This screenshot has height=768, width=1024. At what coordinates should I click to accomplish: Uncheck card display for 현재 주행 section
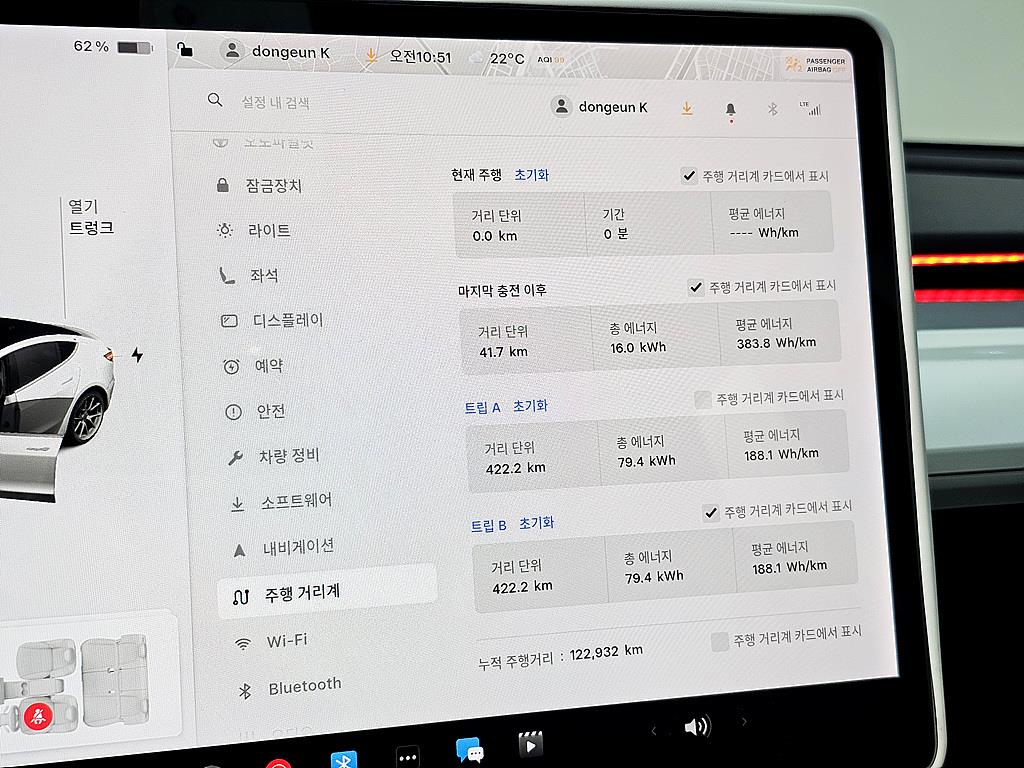[688, 175]
